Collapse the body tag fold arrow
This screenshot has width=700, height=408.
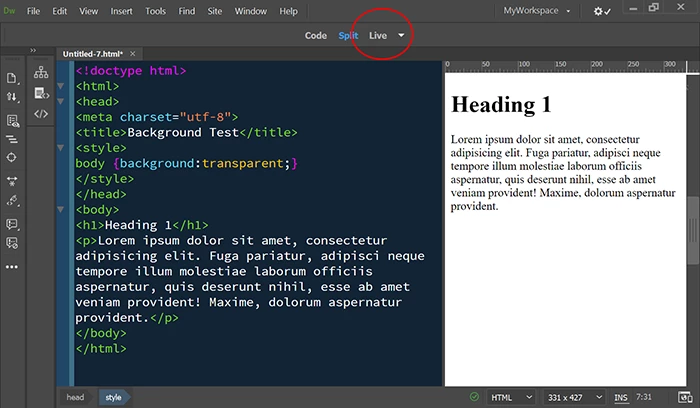coord(61,209)
